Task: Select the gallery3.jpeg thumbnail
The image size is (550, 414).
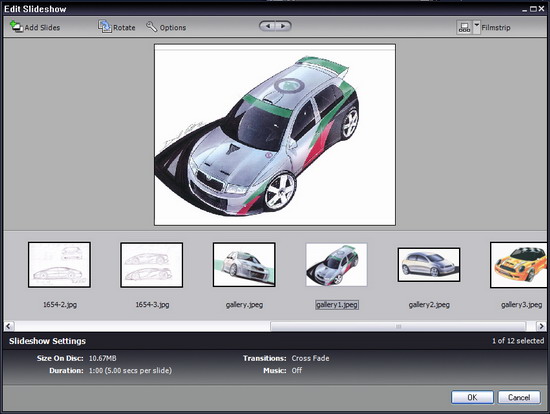Action: tap(518, 265)
